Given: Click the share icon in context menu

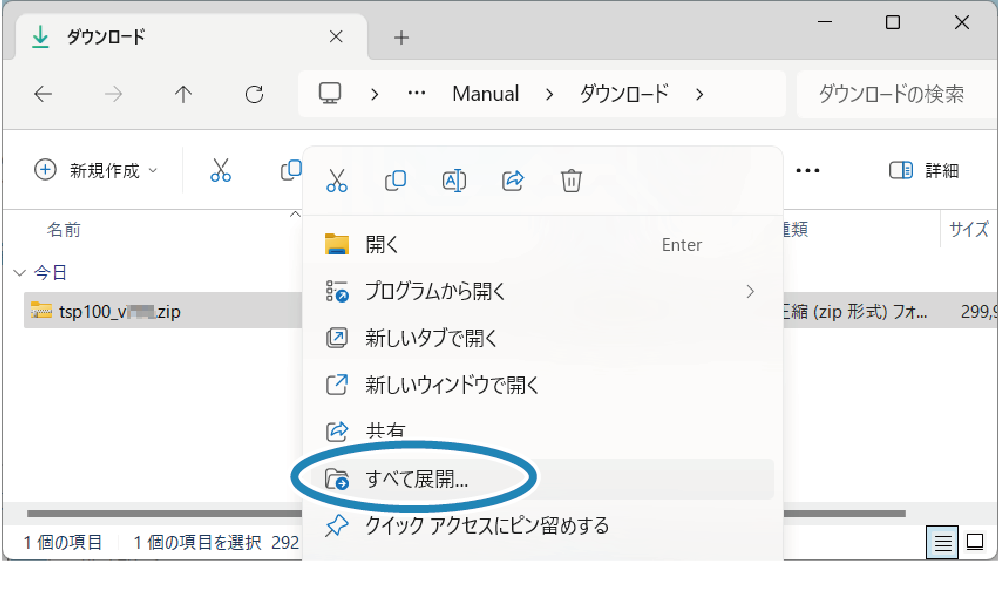Looking at the screenshot, I should pos(513,180).
